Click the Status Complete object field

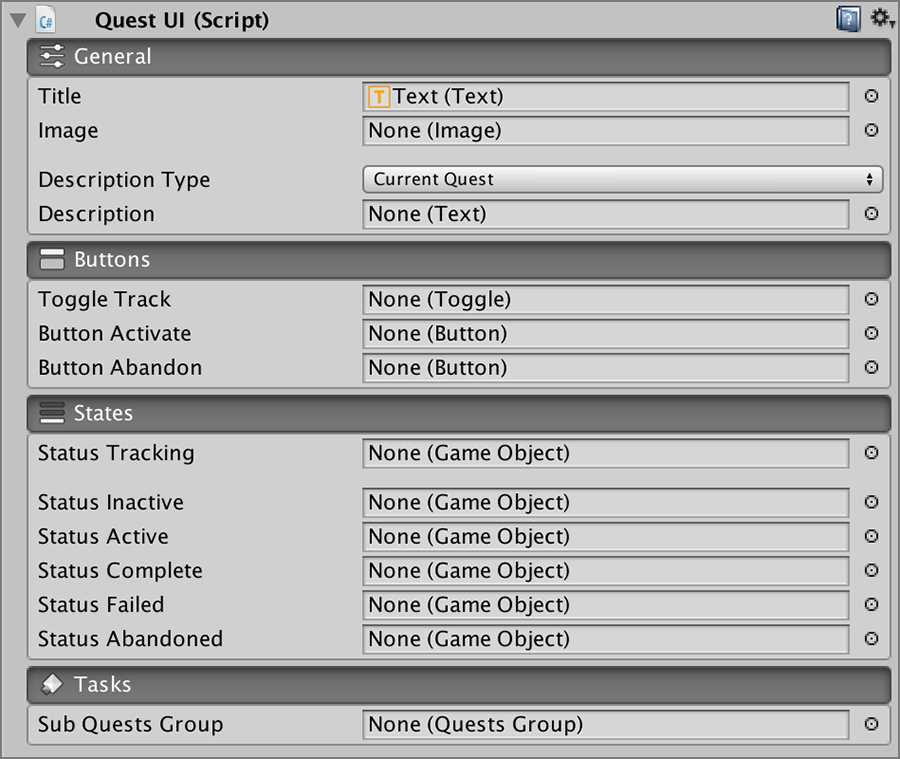point(606,572)
